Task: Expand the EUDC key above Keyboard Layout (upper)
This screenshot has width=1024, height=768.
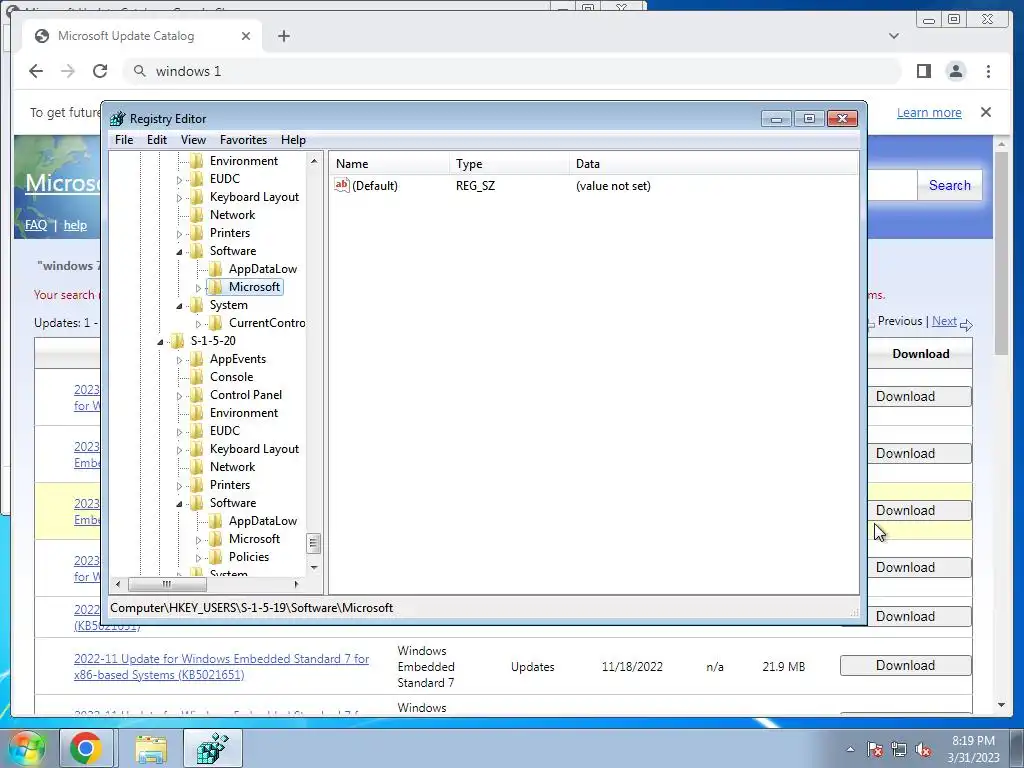Action: (x=180, y=180)
